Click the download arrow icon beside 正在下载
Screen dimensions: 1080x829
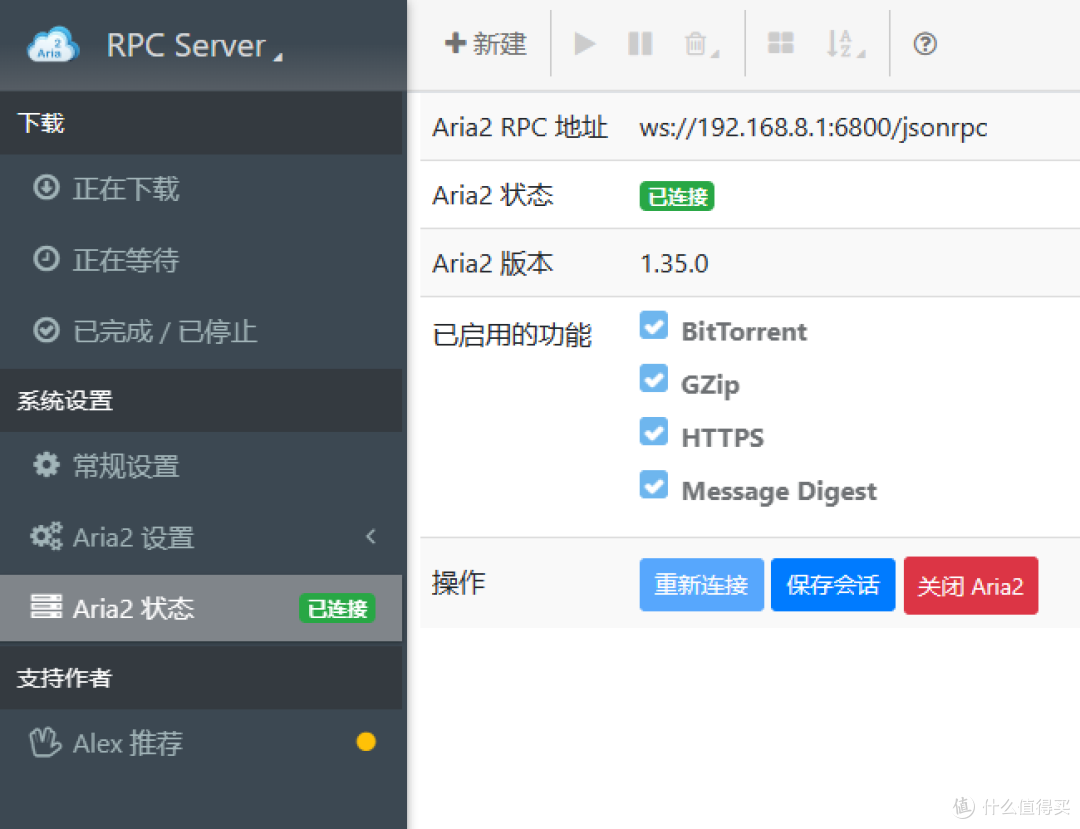pyautogui.click(x=46, y=187)
